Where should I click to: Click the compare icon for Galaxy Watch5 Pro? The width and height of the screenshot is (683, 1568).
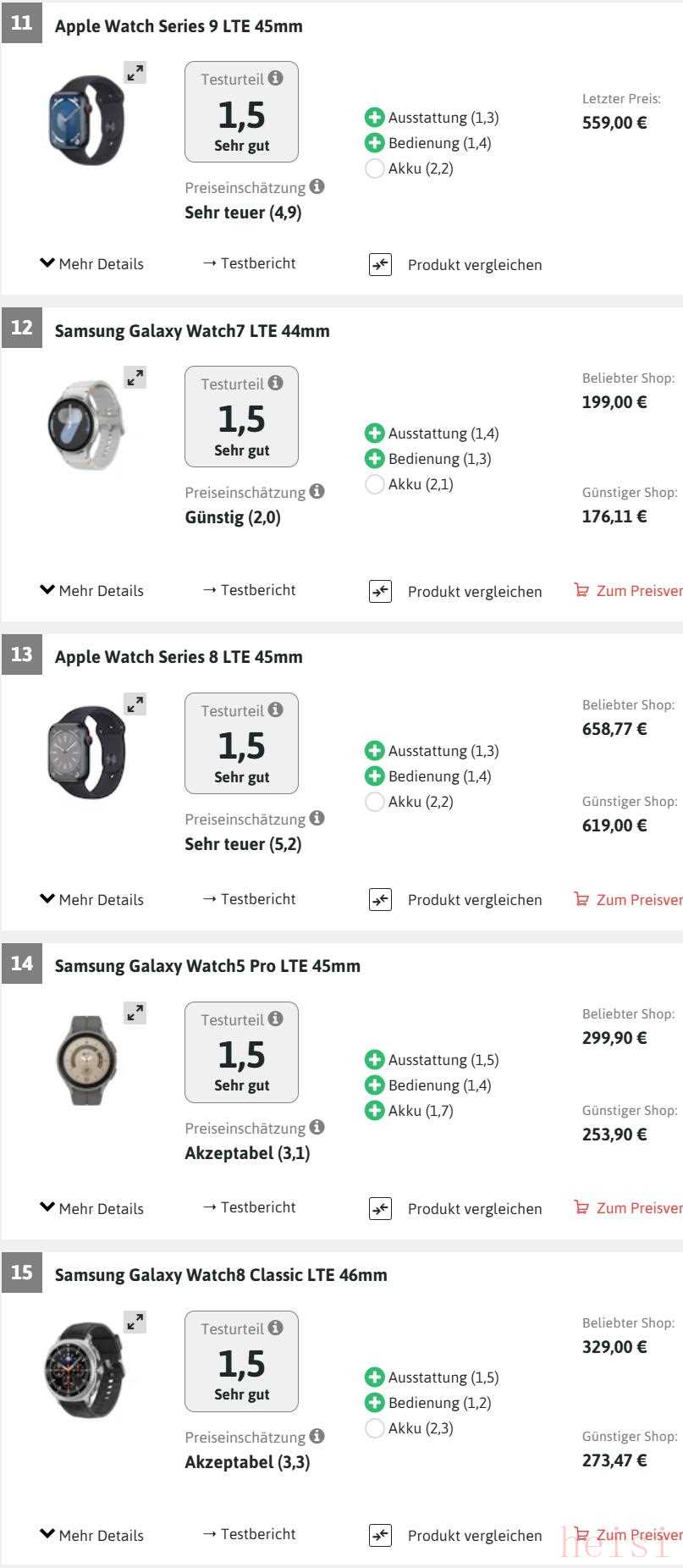click(381, 1209)
